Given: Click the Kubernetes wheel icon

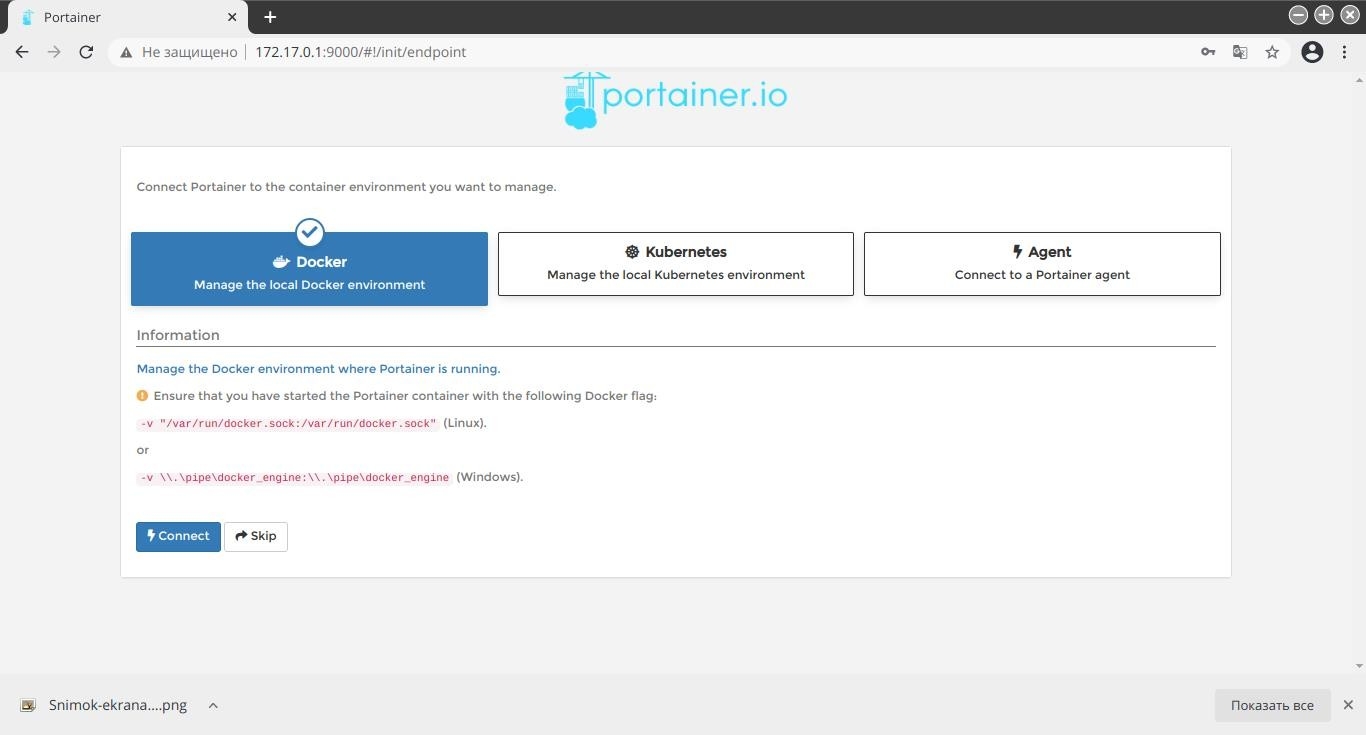Looking at the screenshot, I should click(632, 252).
